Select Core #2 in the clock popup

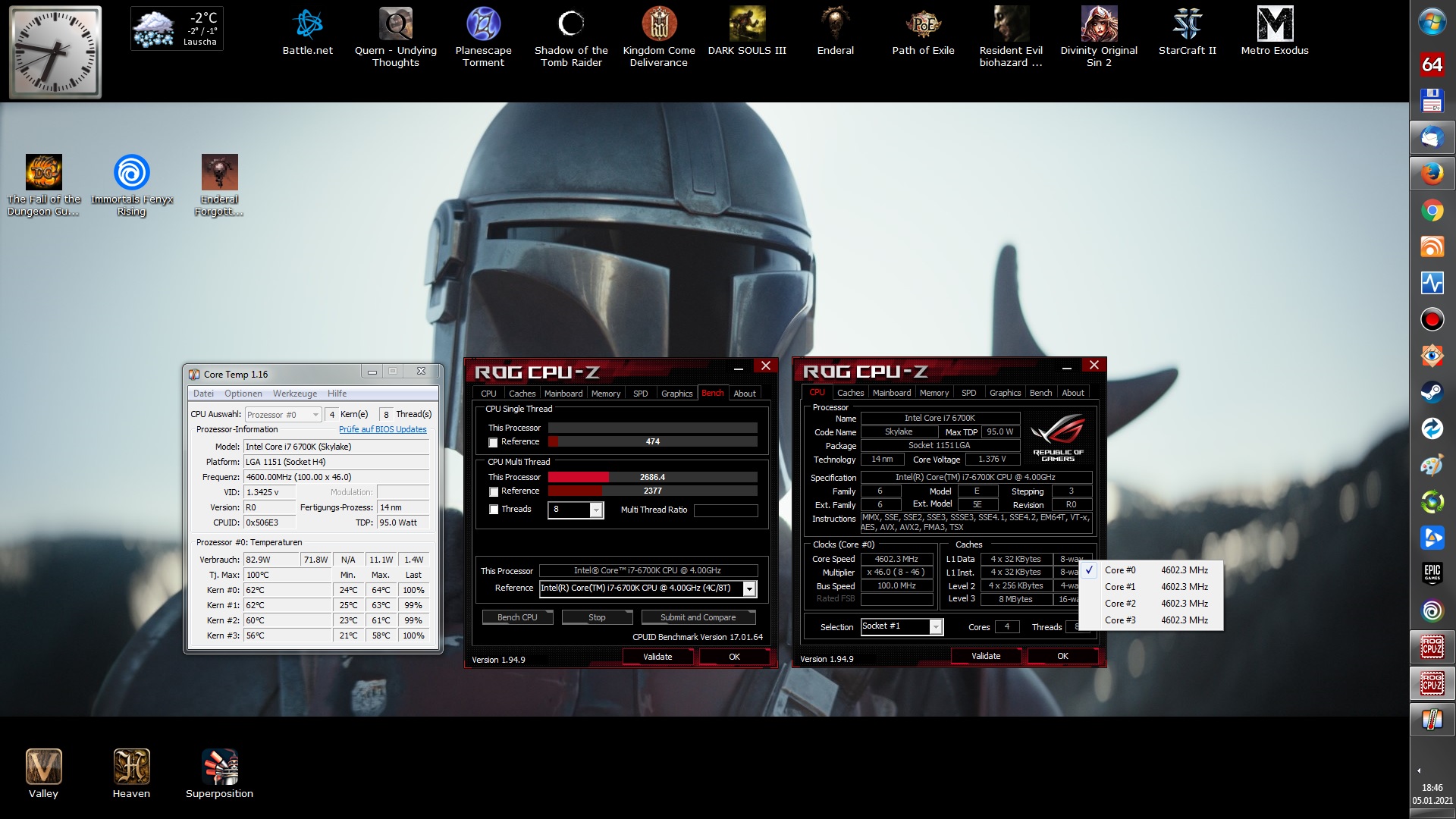(x=1120, y=604)
